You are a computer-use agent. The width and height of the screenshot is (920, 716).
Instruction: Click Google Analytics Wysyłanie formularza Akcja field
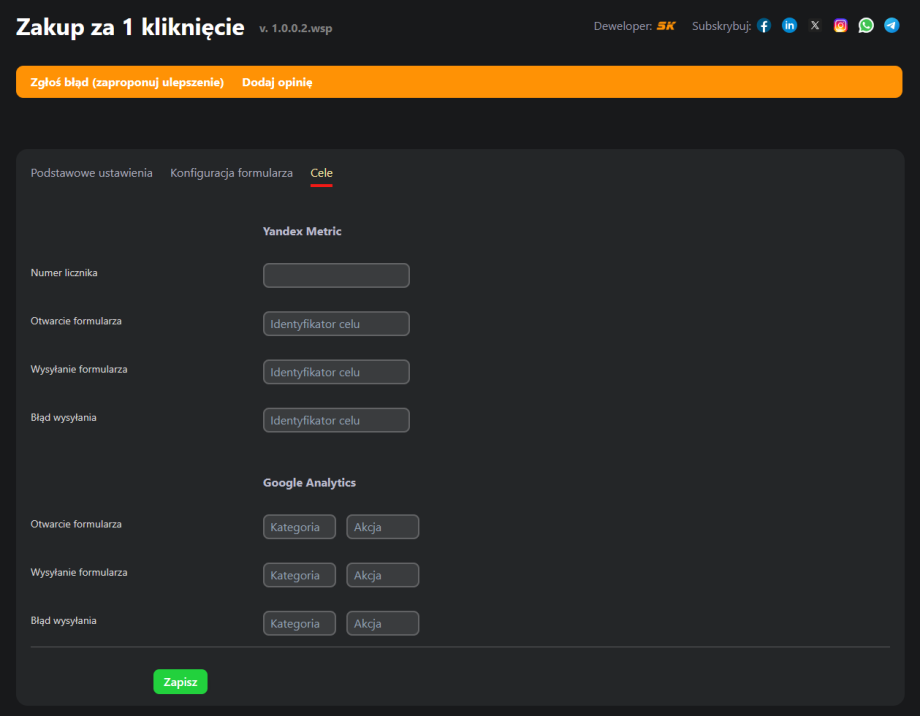pos(382,575)
